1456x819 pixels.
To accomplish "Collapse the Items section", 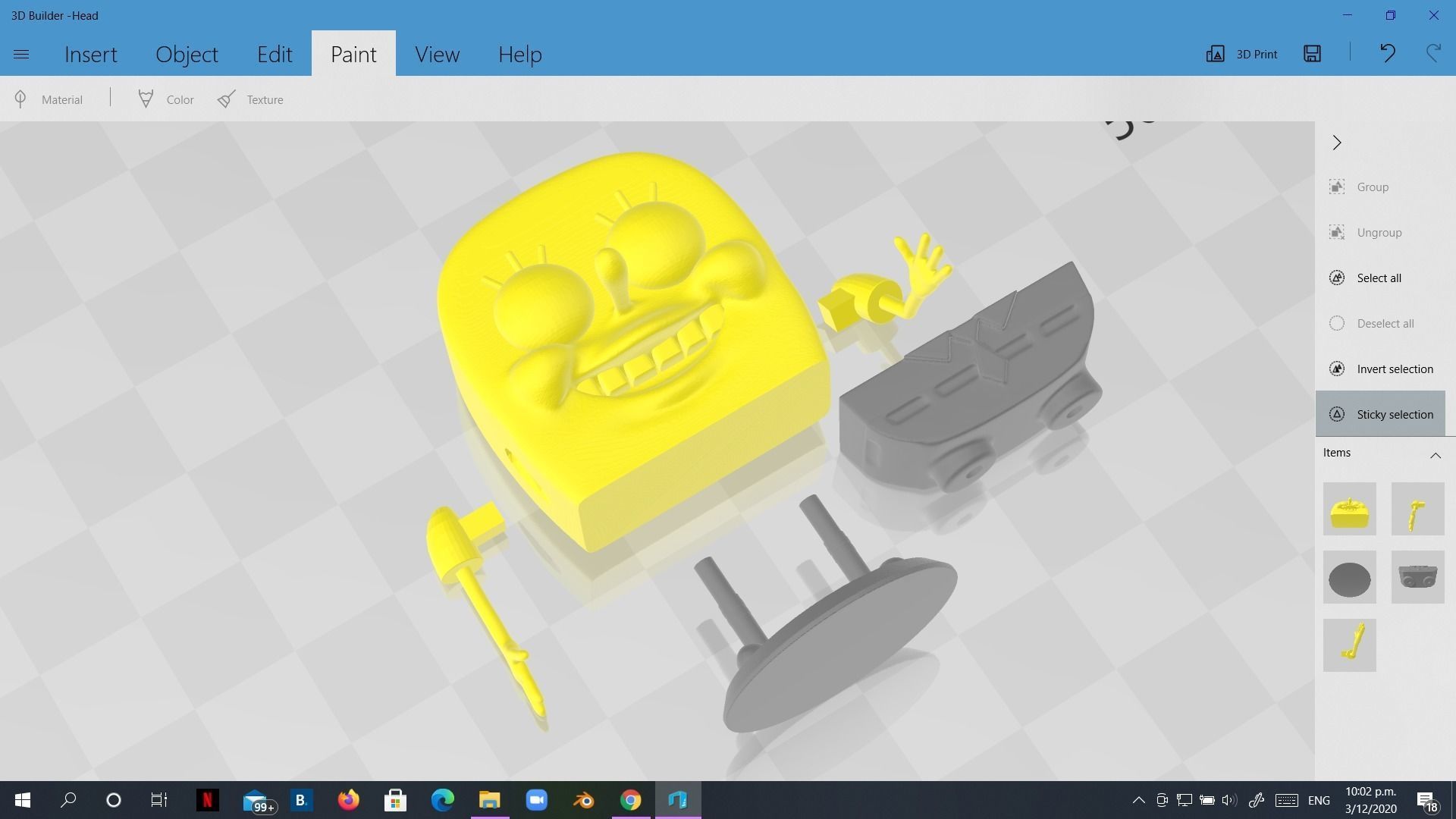I will tap(1435, 455).
